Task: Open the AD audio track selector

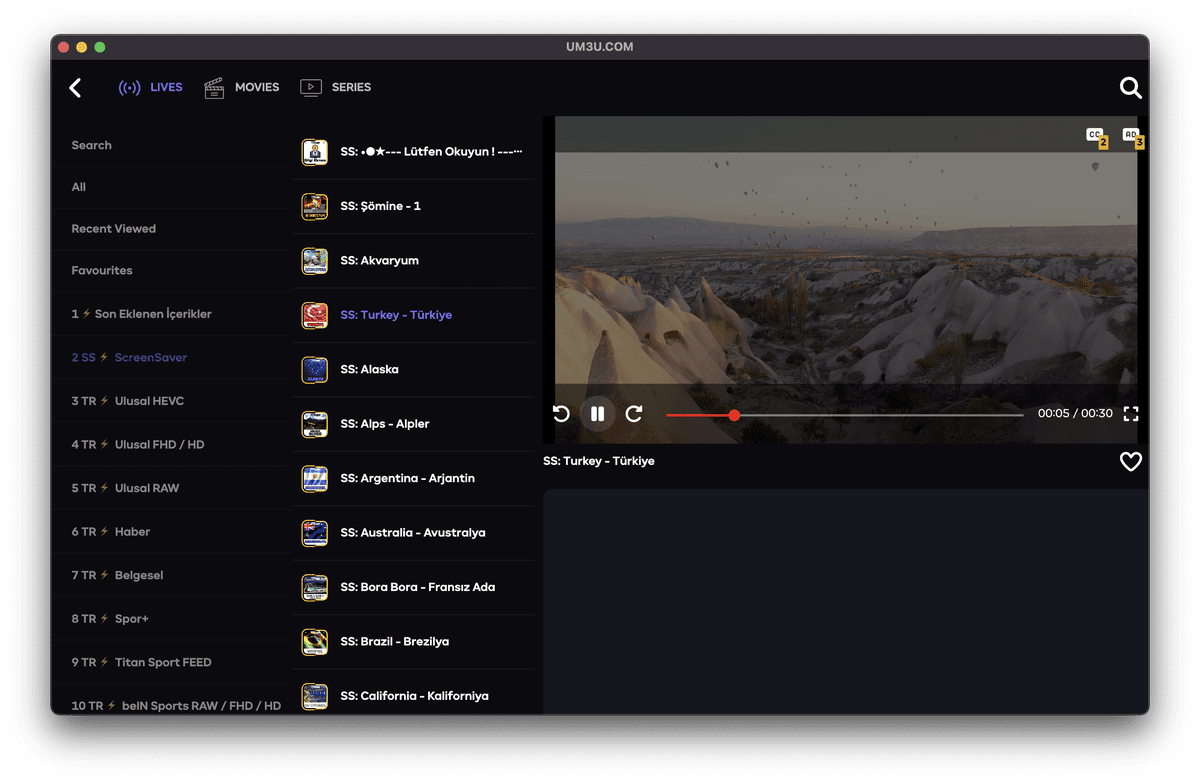Action: pyautogui.click(x=1131, y=136)
